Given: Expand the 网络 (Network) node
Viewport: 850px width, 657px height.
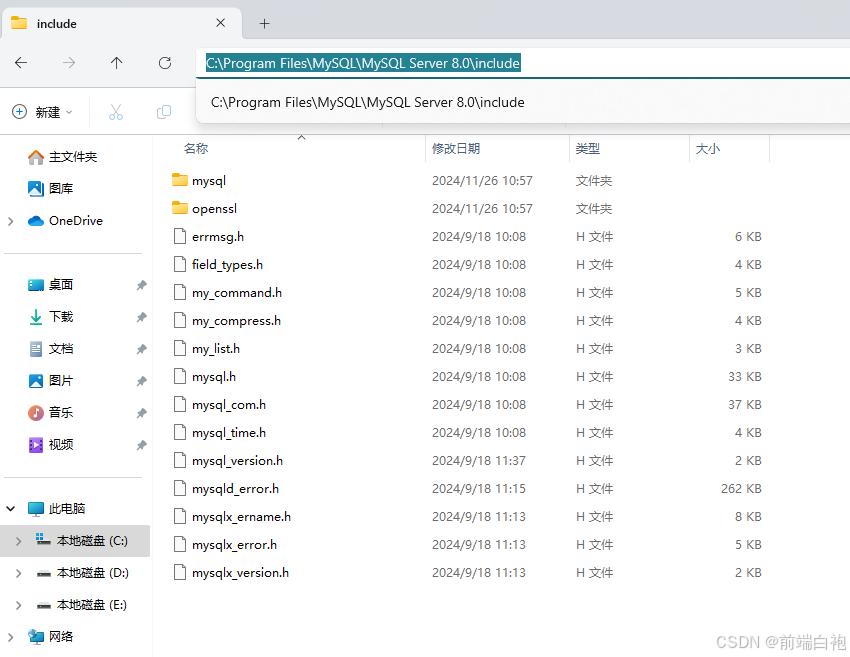Looking at the screenshot, I should pyautogui.click(x=11, y=637).
